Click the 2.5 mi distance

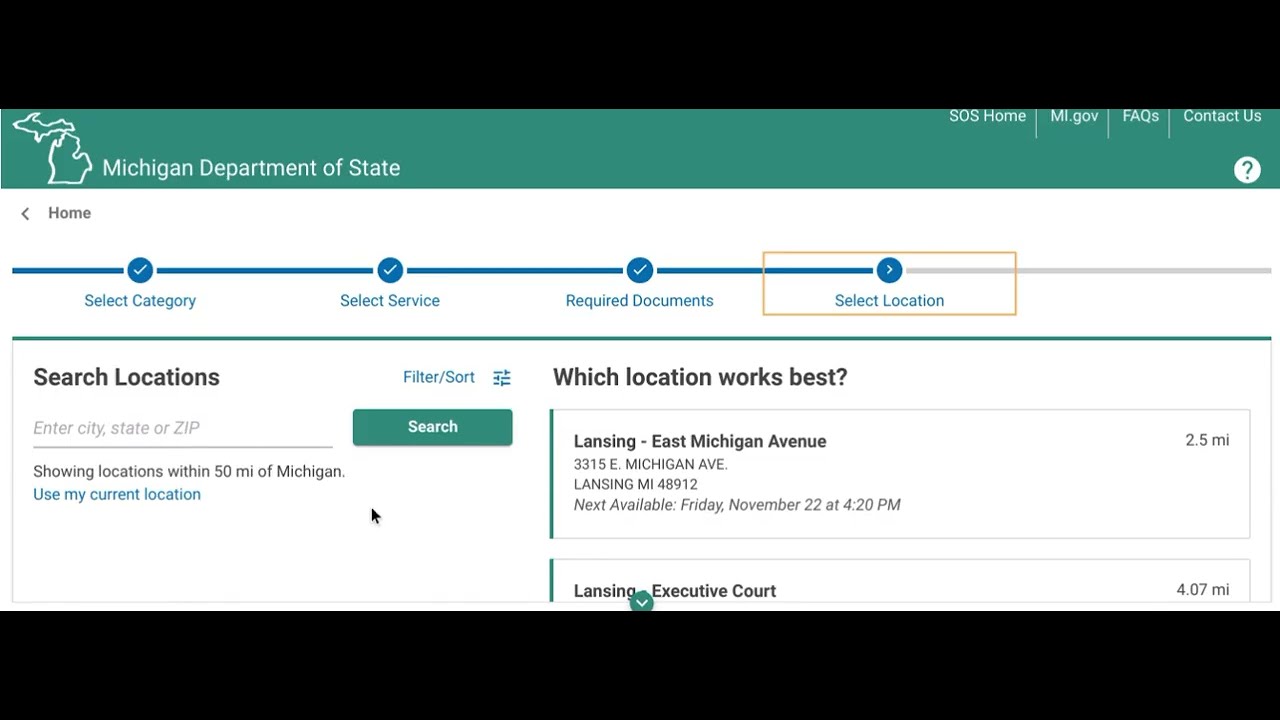point(1207,440)
